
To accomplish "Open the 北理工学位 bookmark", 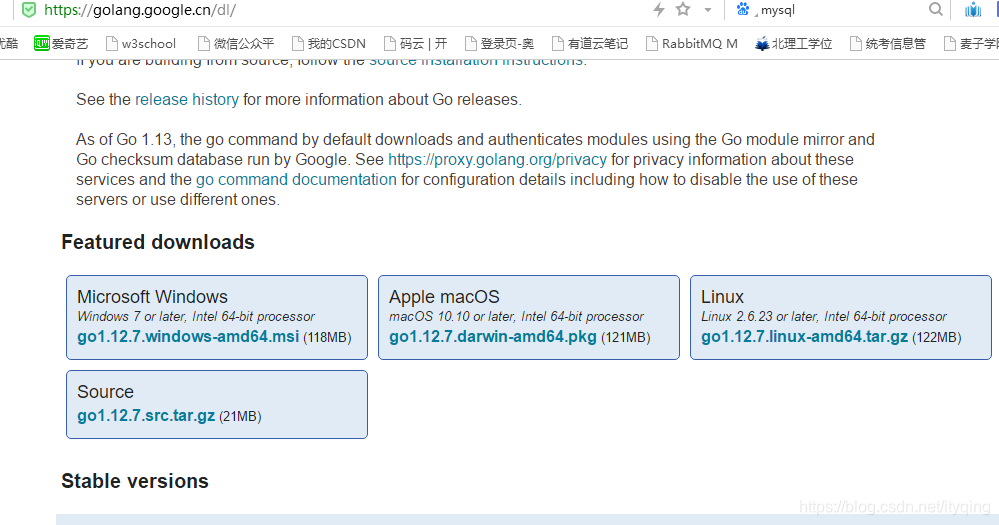I will (x=794, y=43).
